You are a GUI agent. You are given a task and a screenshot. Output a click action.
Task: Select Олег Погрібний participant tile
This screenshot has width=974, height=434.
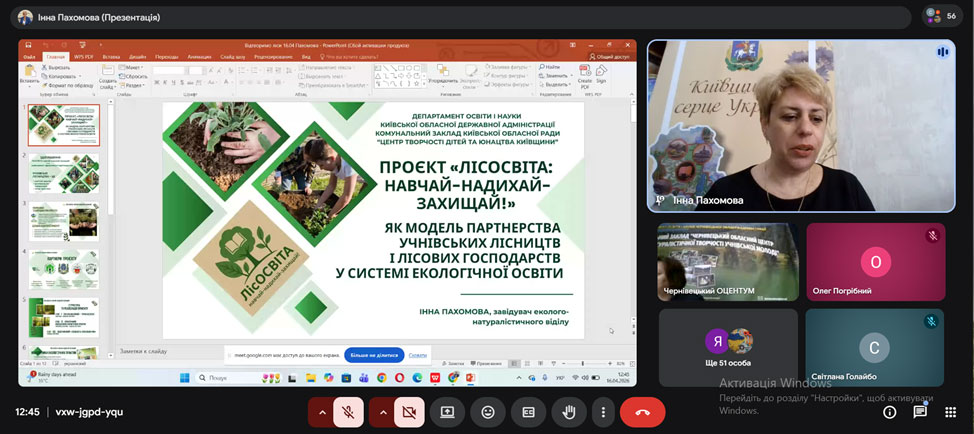click(x=875, y=261)
